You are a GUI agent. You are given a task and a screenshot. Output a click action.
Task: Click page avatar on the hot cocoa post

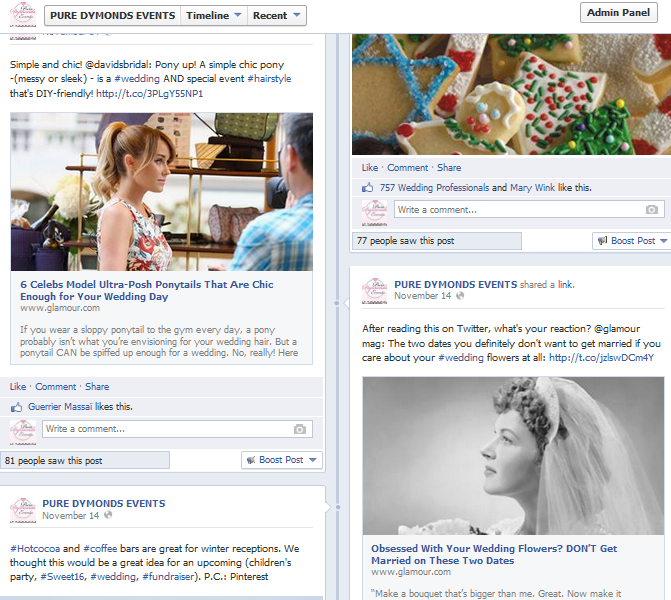tap(23, 510)
